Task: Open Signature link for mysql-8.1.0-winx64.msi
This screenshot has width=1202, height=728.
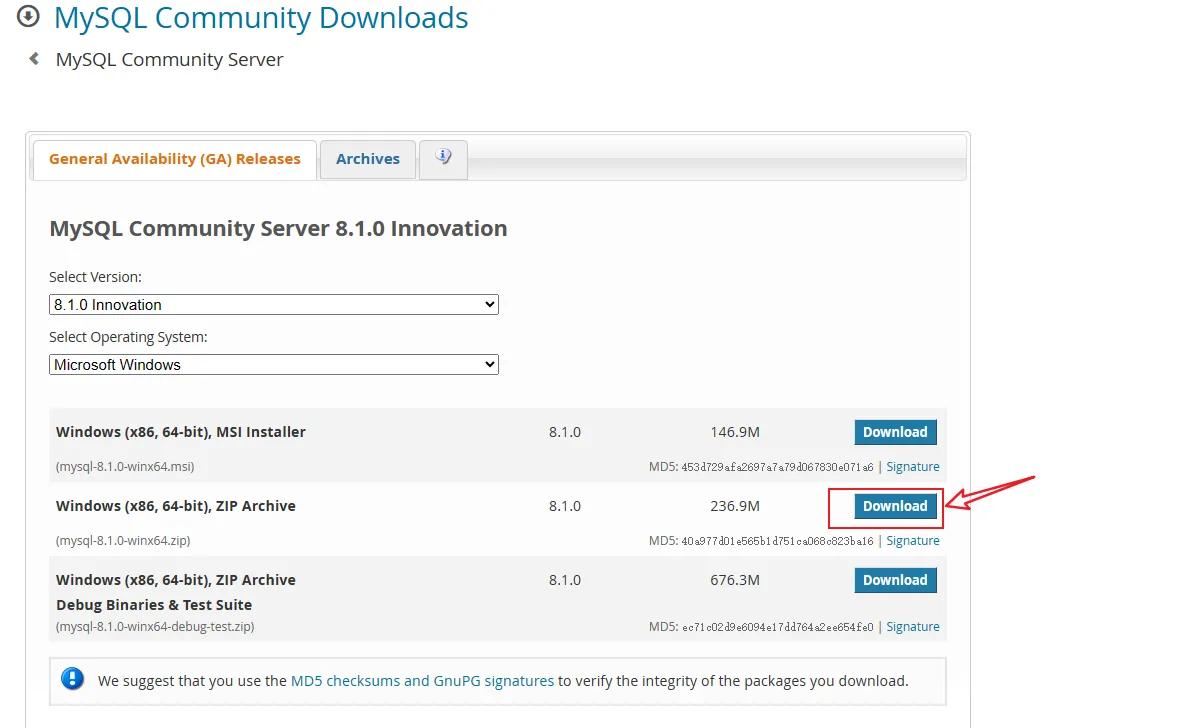Action: point(913,467)
